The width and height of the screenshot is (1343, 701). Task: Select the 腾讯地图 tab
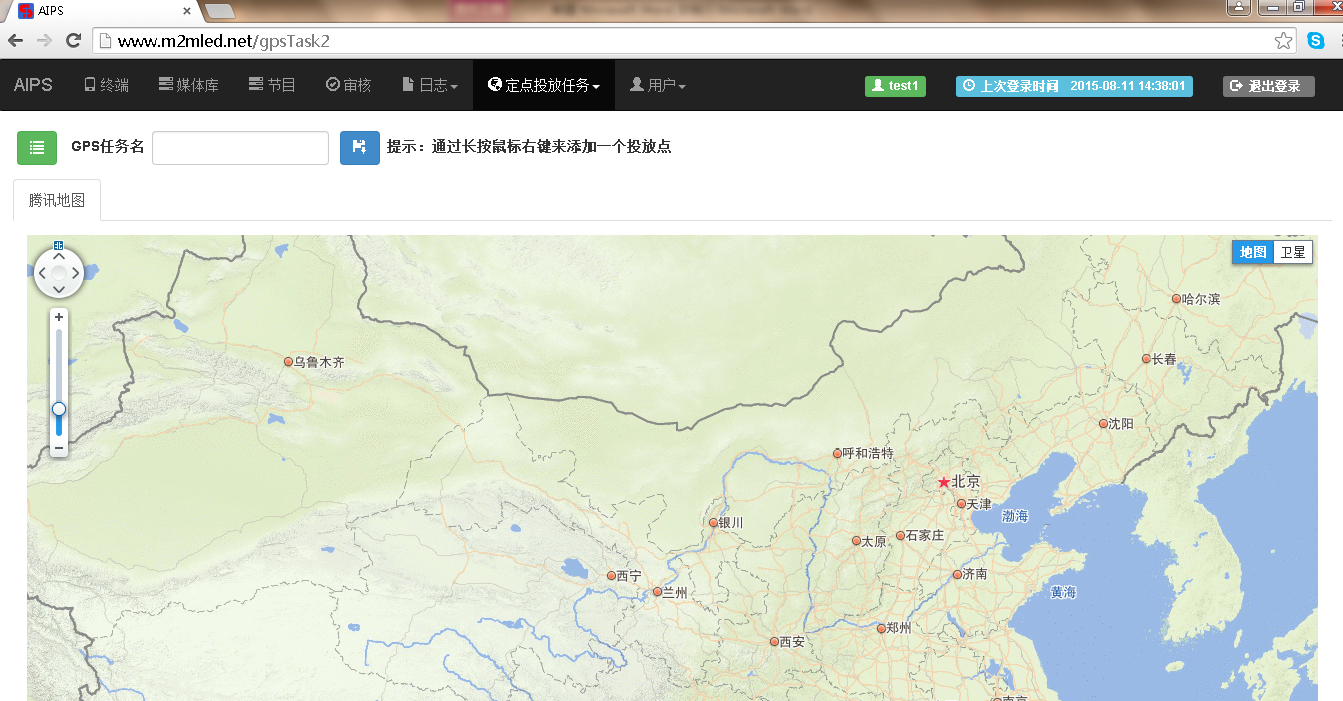pyautogui.click(x=57, y=200)
